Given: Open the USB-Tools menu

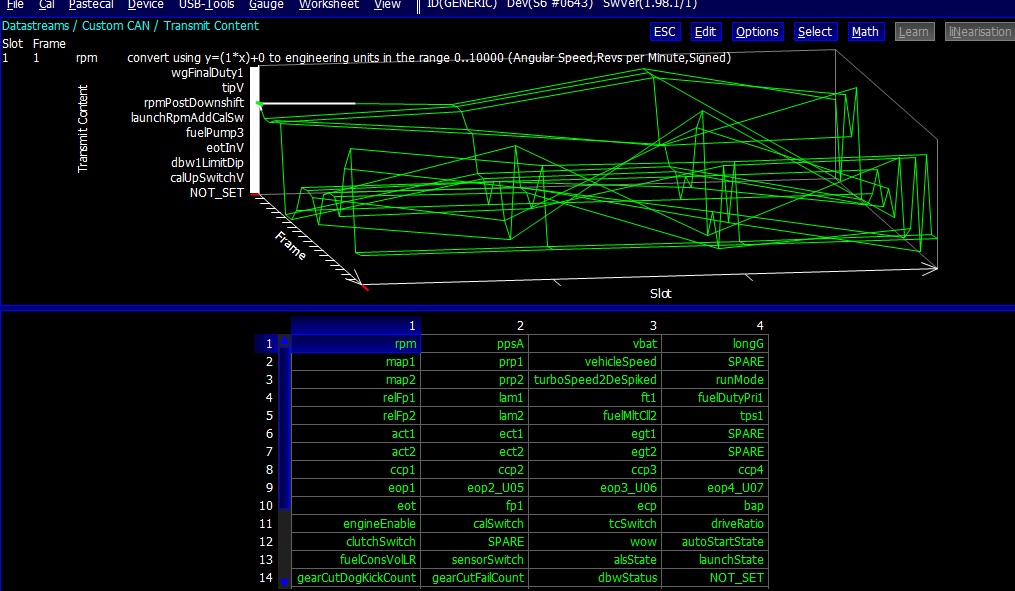Looking at the screenshot, I should [206, 5].
